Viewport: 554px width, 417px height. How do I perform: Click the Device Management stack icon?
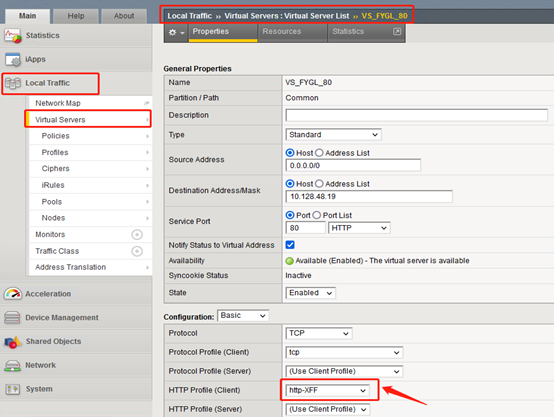(x=12, y=317)
